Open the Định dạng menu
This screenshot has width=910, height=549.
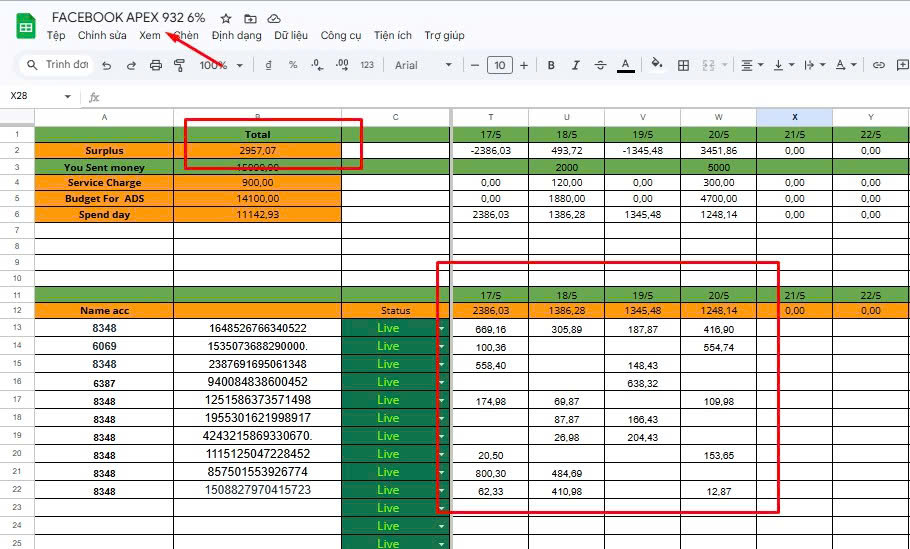[237, 35]
